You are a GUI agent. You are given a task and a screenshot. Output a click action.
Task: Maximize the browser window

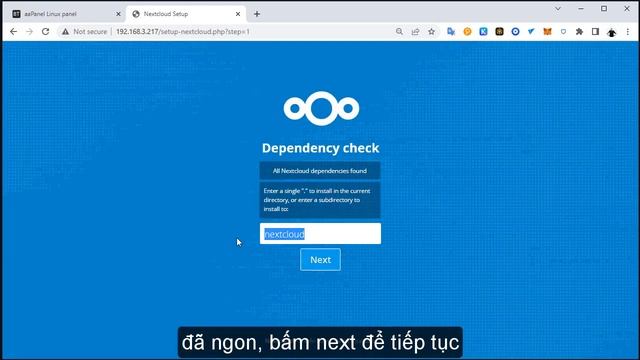(604, 9)
